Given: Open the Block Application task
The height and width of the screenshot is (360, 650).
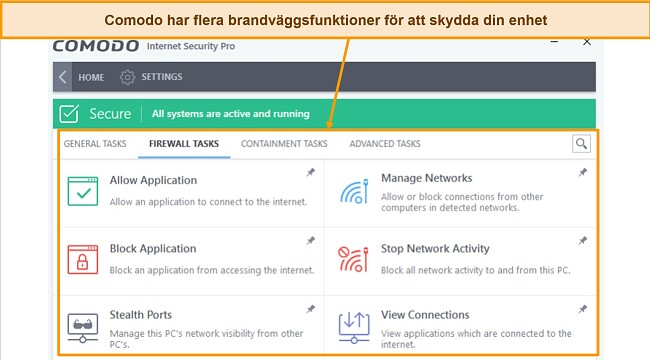Looking at the screenshot, I should click(153, 249).
